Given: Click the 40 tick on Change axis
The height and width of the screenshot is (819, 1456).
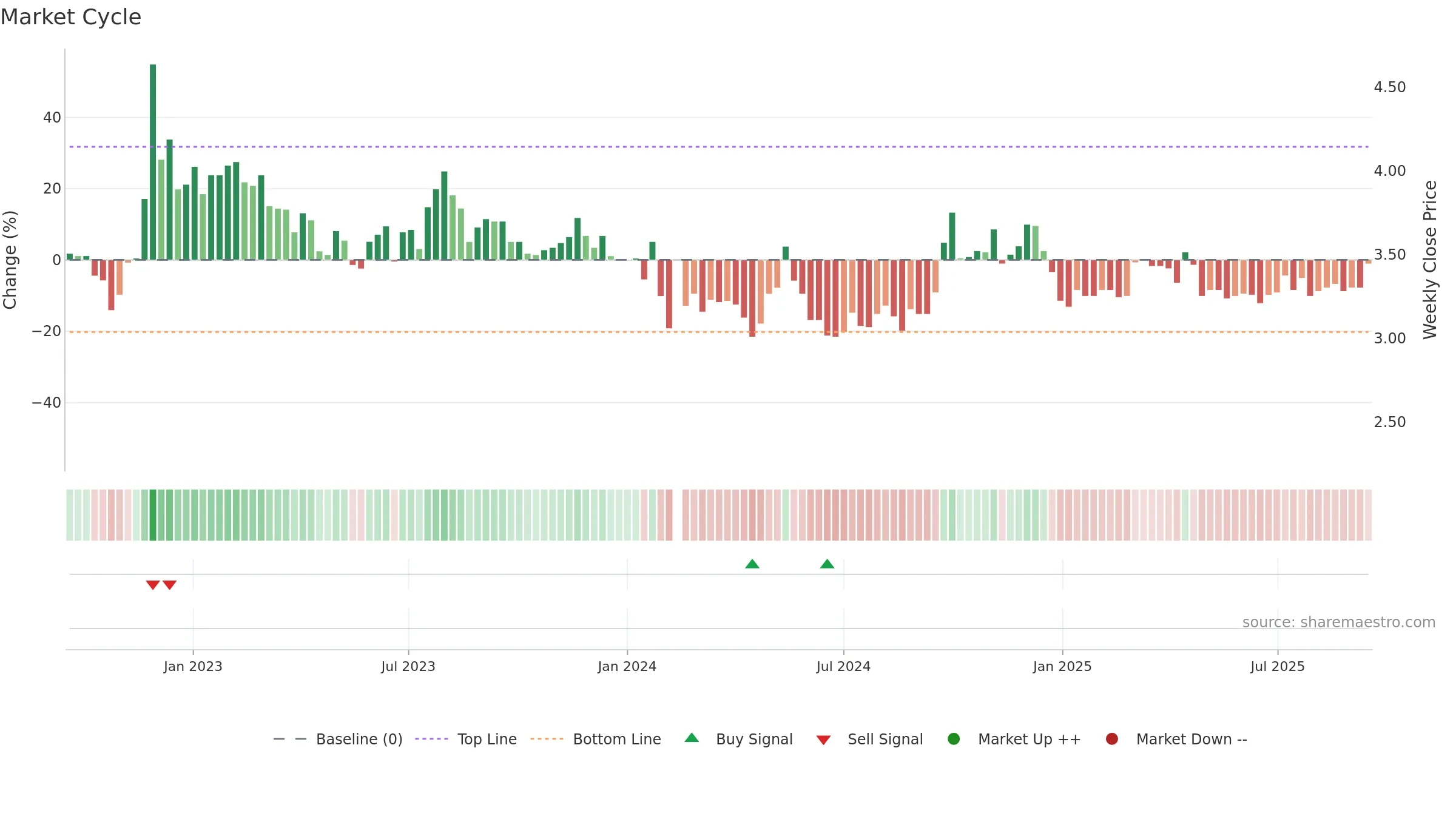Looking at the screenshot, I should 52,118.
